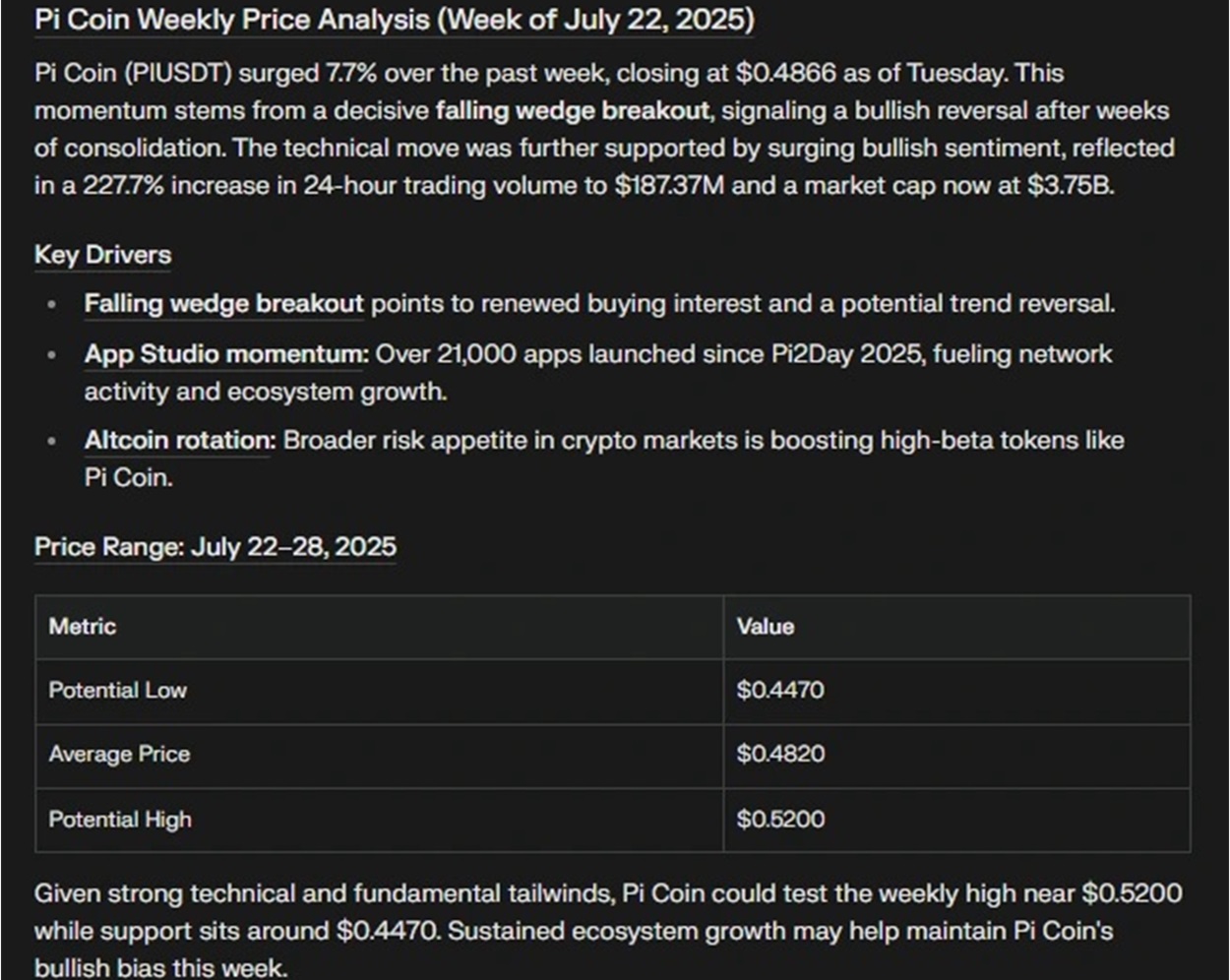Click the bold 'falling wedge breakout' text in paragraph
The height and width of the screenshot is (980, 1230).
572,110
